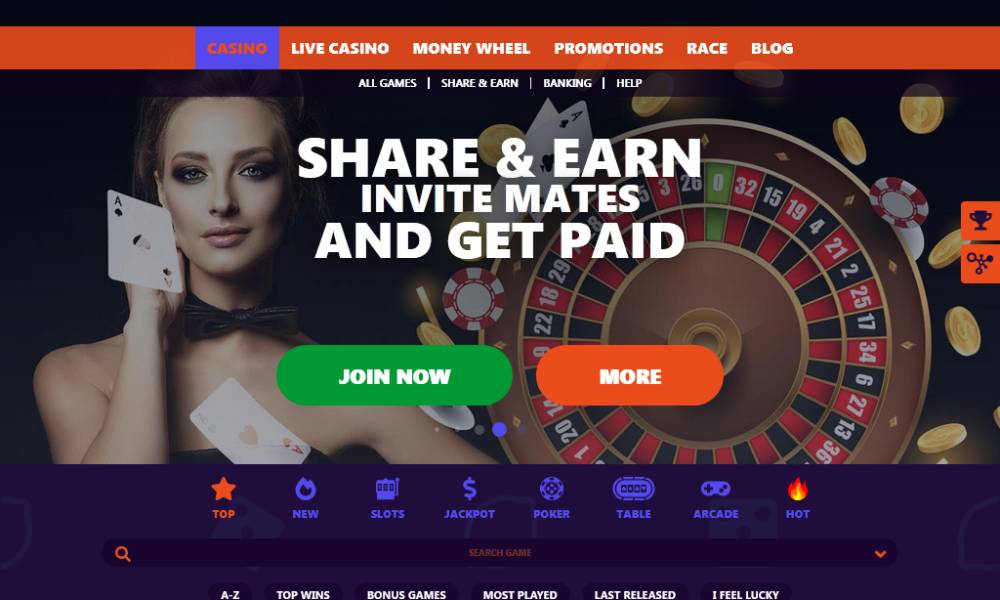1000x600 pixels.
Task: Open the Jackpot dollar icon
Action: (x=469, y=489)
